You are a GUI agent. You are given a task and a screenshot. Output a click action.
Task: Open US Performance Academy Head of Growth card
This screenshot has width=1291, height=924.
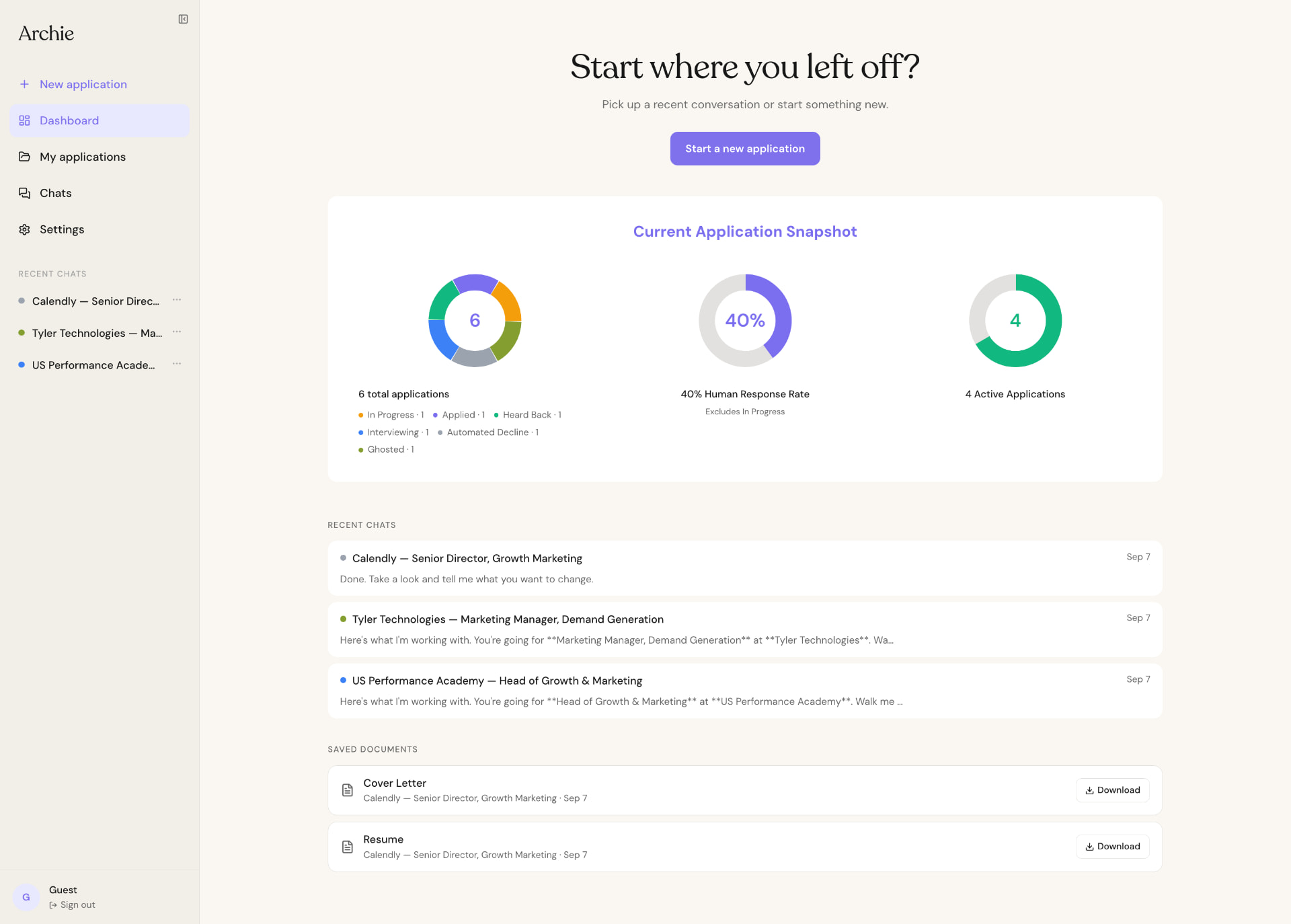tap(745, 691)
